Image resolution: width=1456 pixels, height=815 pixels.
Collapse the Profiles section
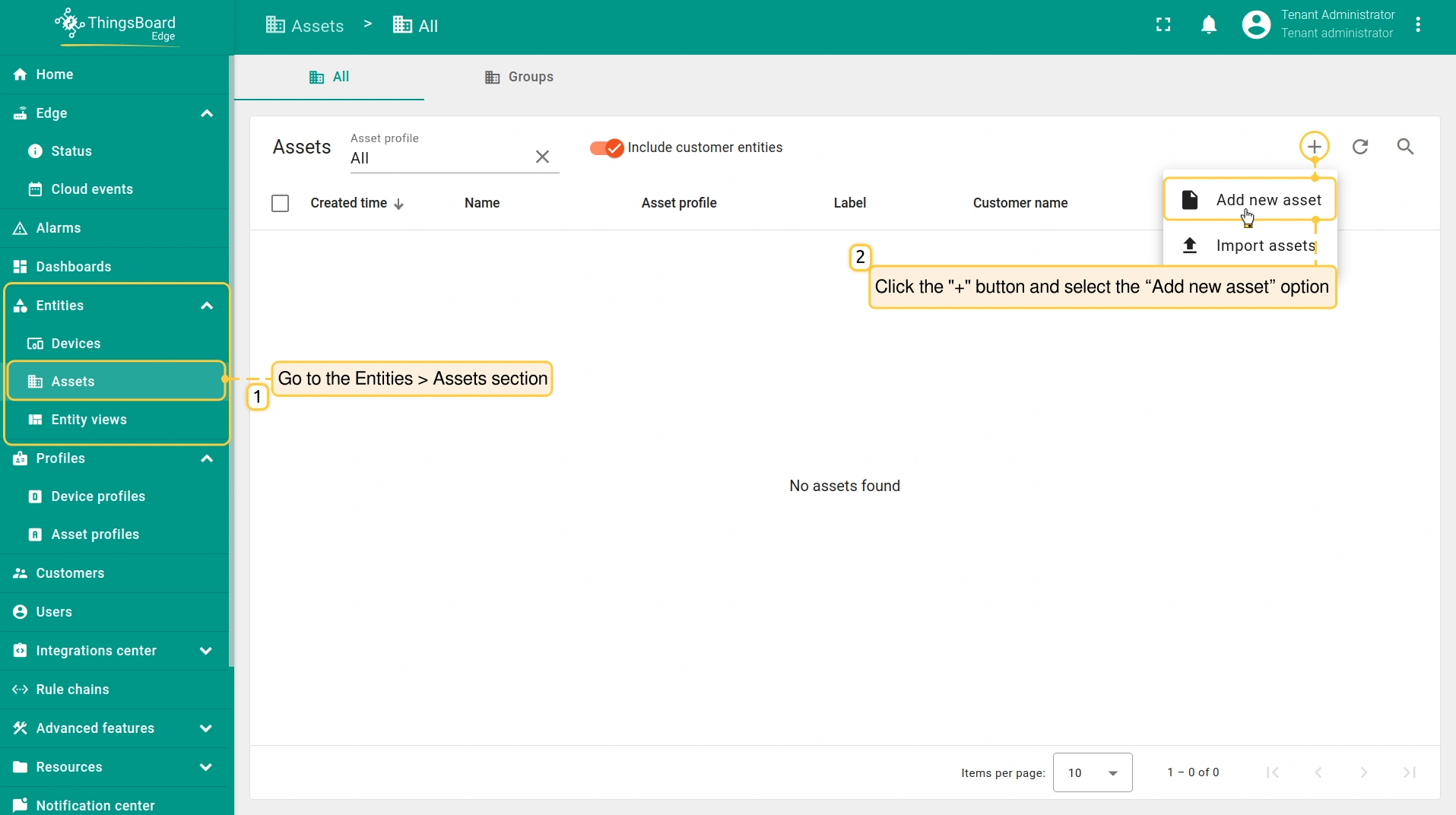[x=206, y=458]
